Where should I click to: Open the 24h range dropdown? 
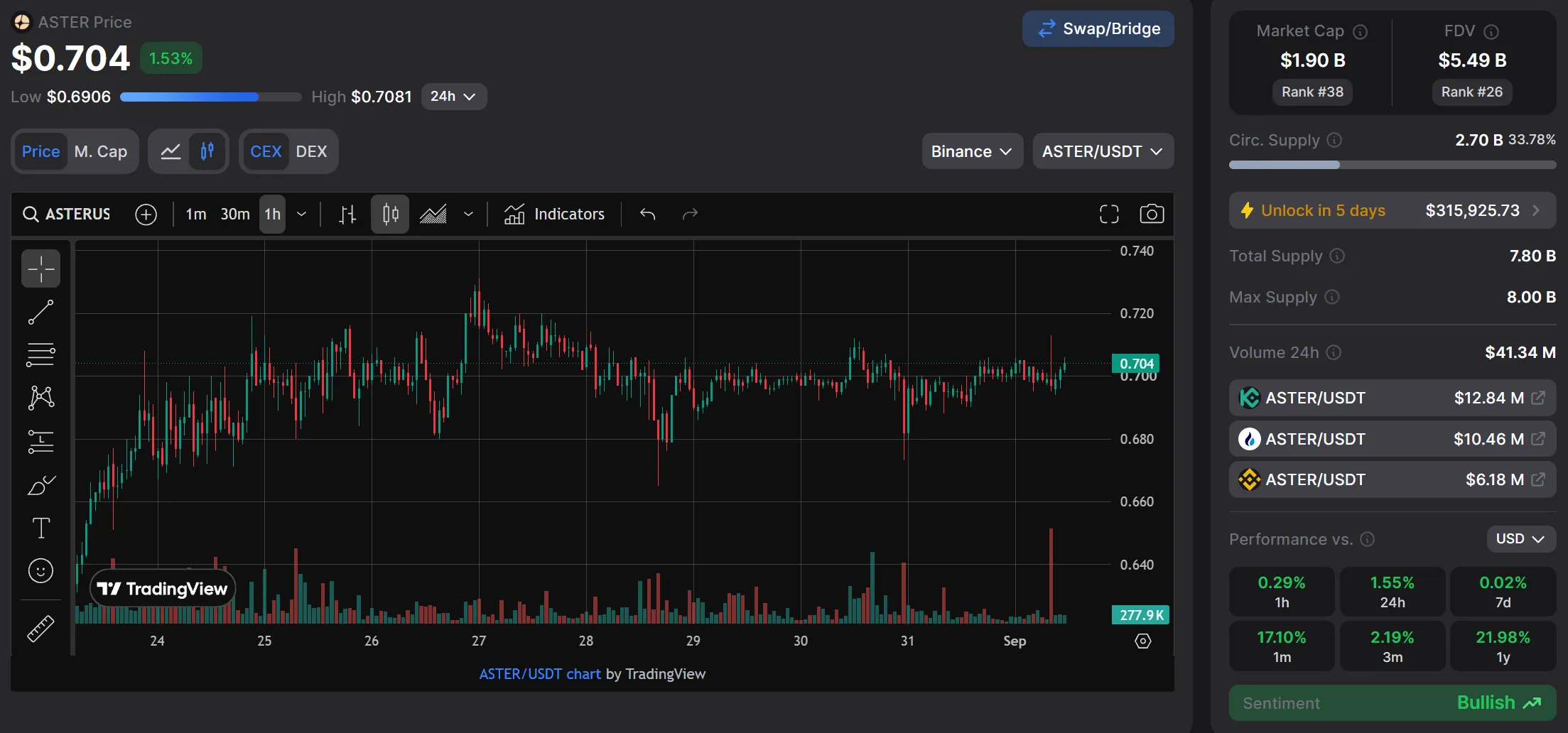click(453, 97)
